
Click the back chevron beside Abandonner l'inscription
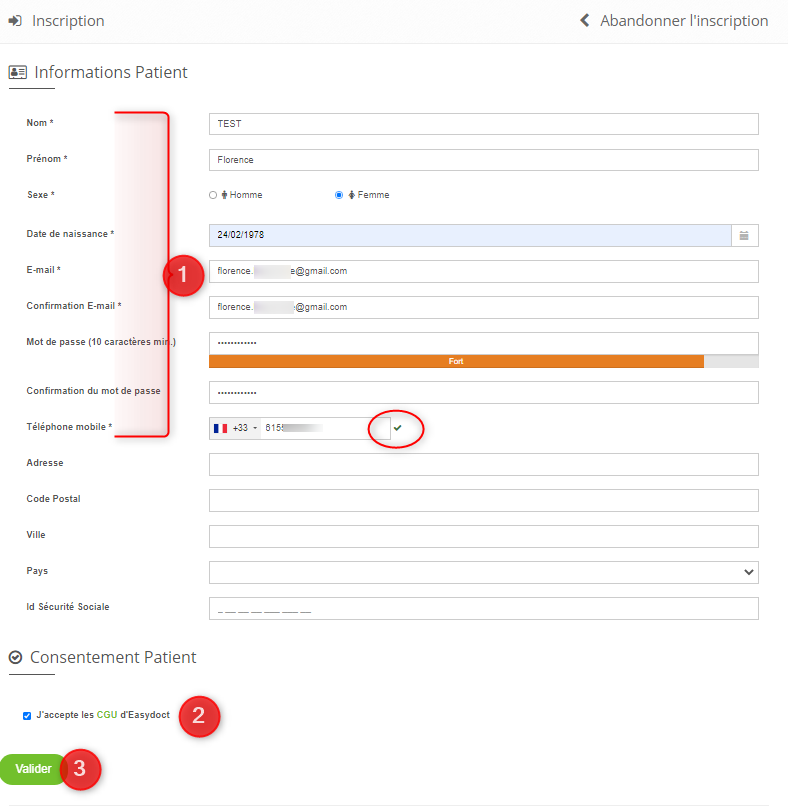pos(585,21)
